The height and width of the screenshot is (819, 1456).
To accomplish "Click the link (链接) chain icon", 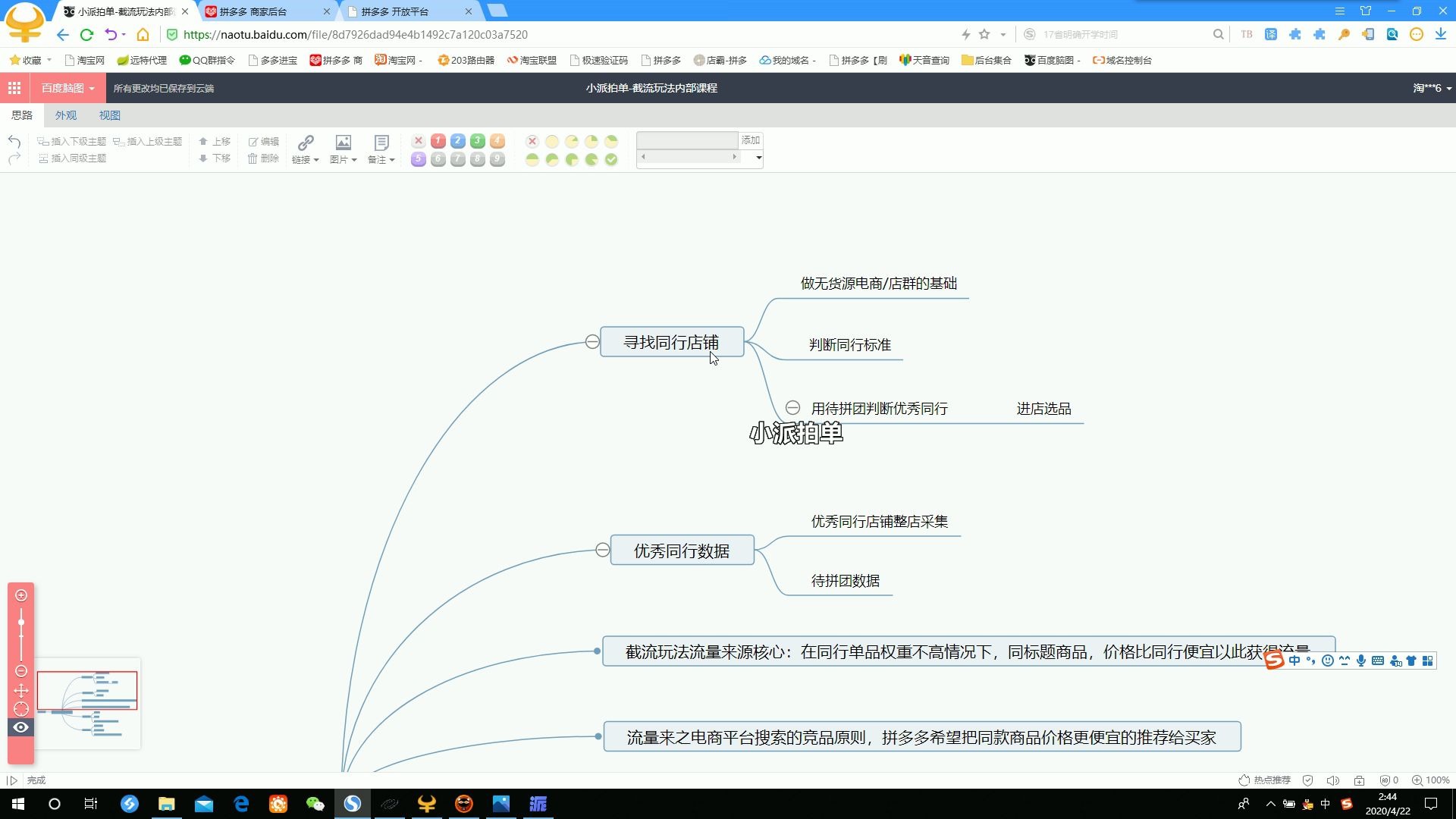I will tap(306, 143).
